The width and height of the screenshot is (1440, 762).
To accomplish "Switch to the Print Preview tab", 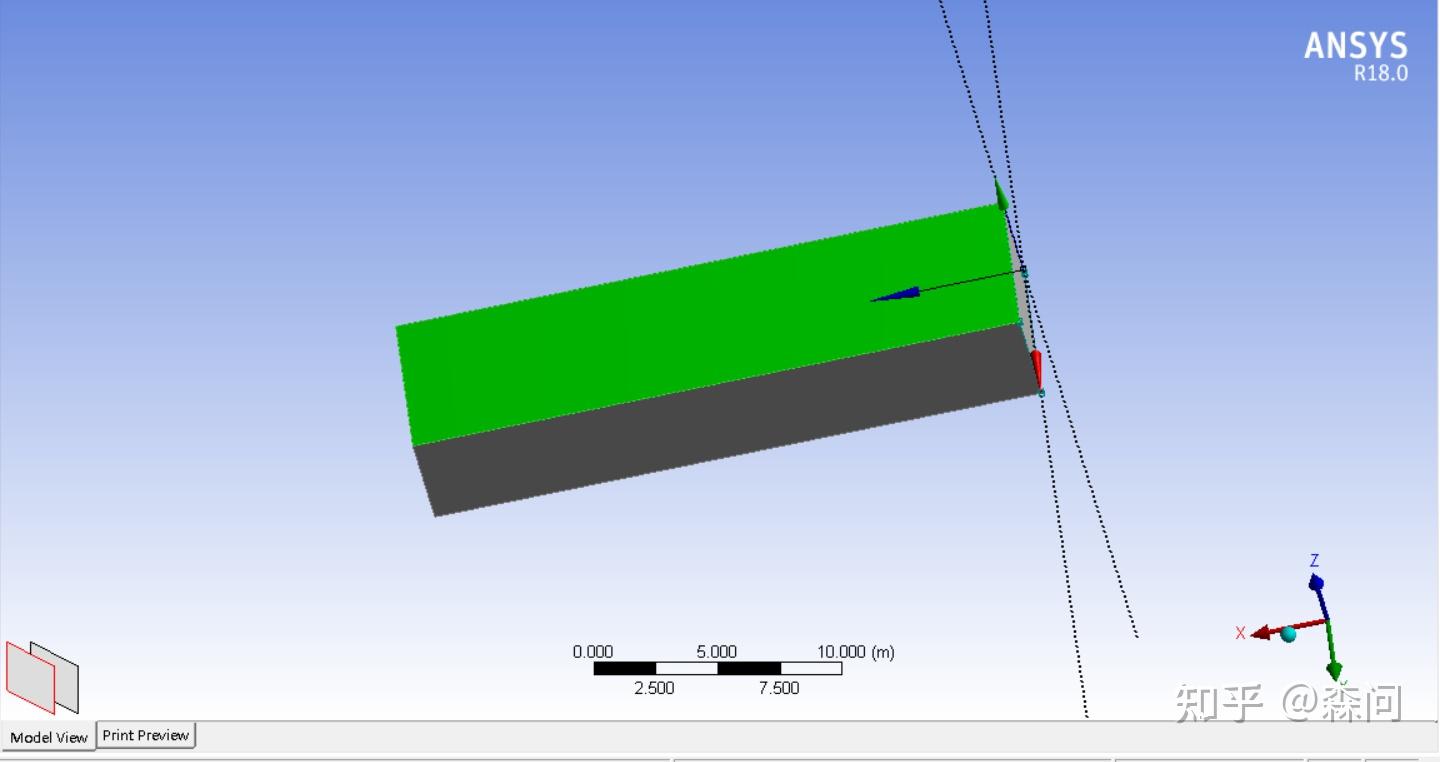I will 145,735.
